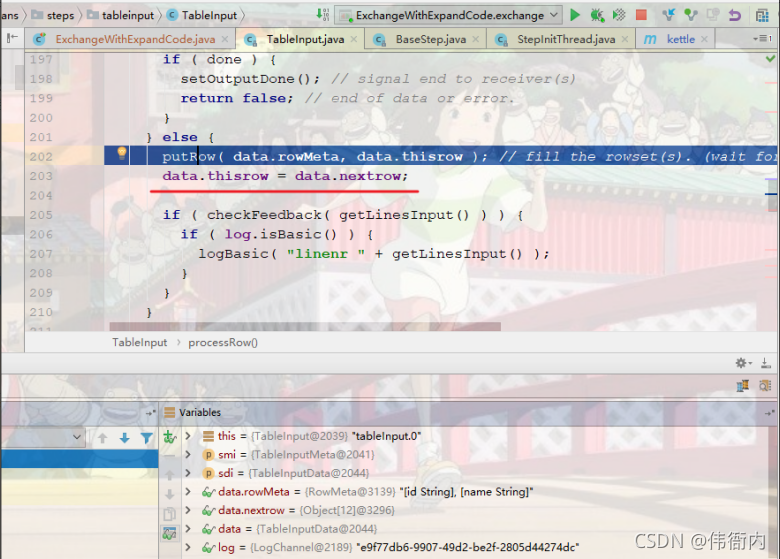Click the Variables panel header

(x=199, y=412)
